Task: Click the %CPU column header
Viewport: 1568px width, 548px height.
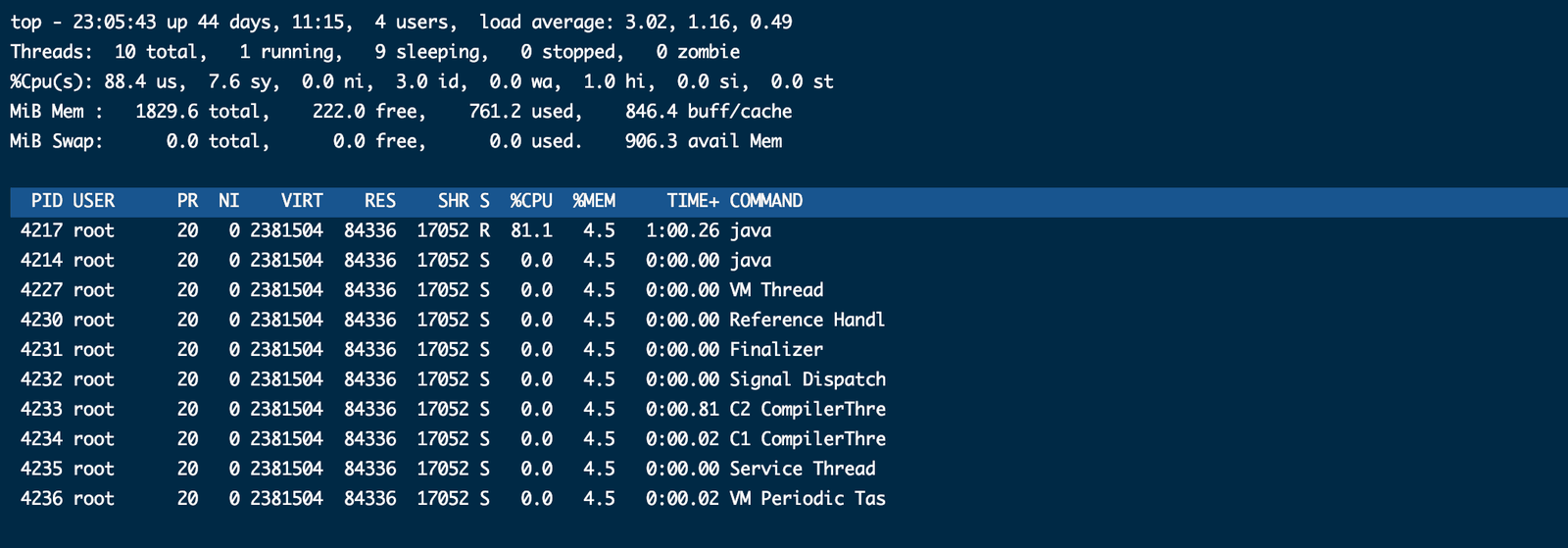Action: [x=531, y=201]
